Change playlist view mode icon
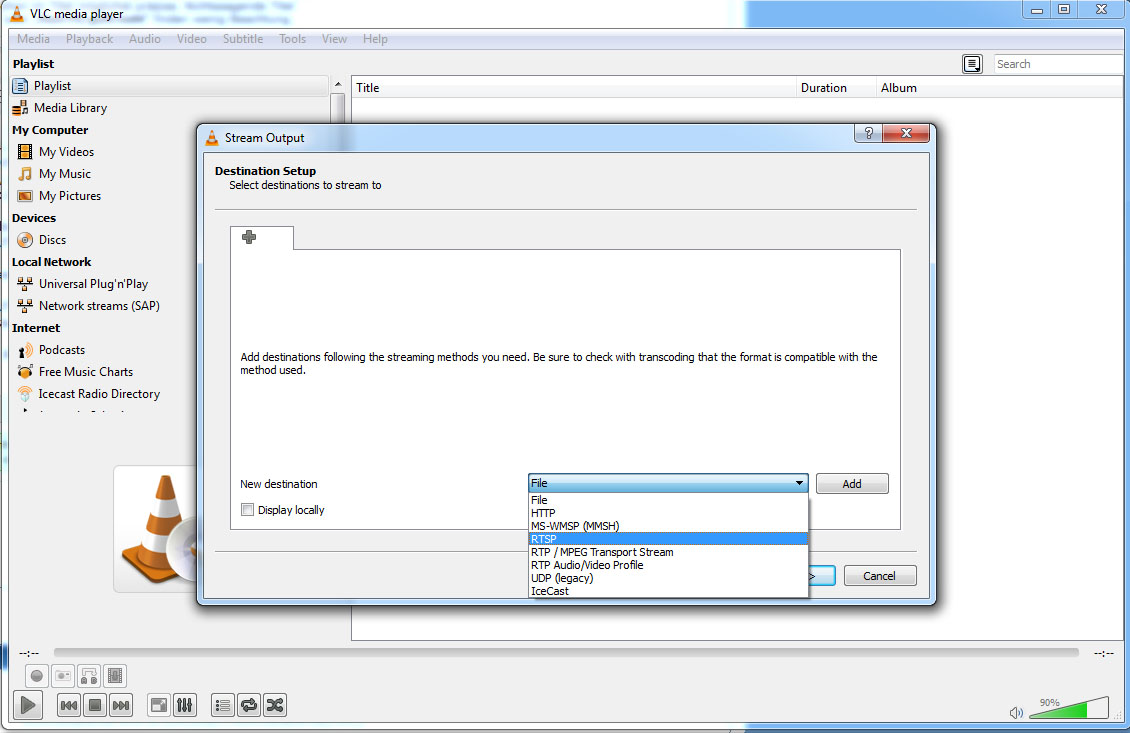Viewport: 1130px width, 733px height. (x=972, y=64)
